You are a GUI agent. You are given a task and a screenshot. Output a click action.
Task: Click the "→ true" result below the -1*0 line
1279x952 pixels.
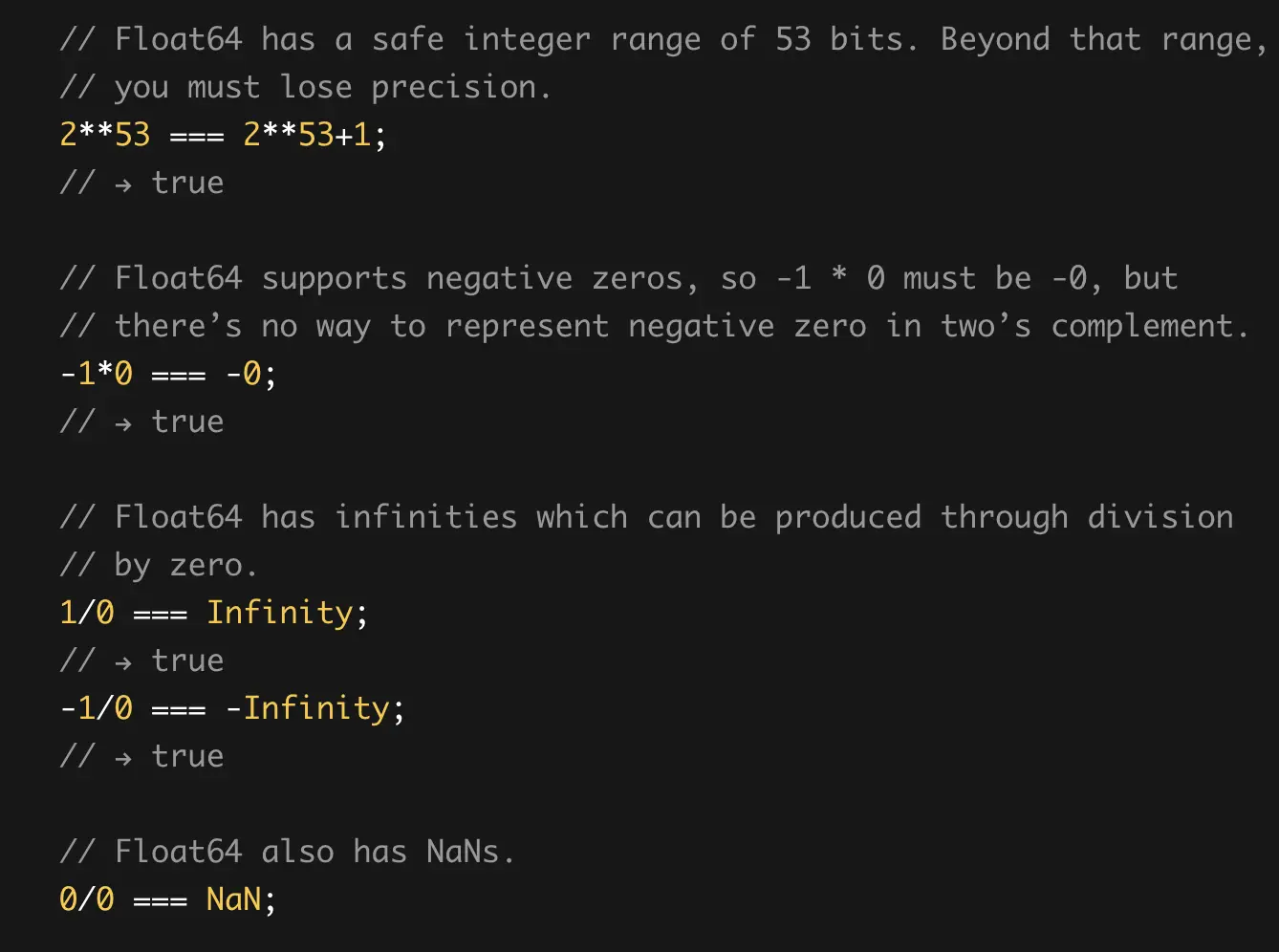(x=169, y=422)
